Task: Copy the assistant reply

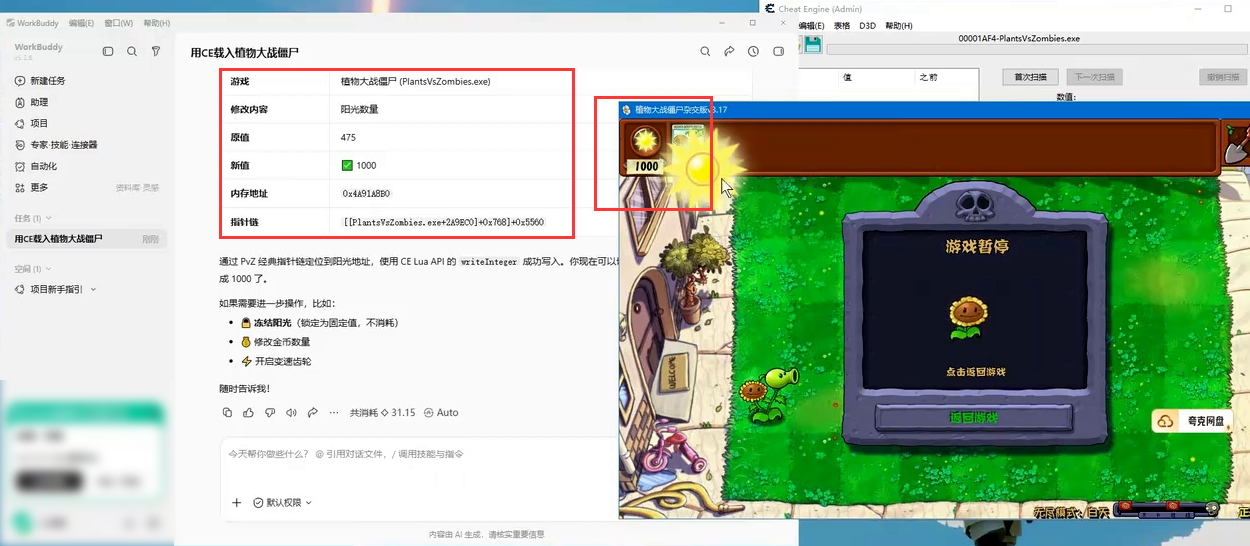Action: coord(227,412)
